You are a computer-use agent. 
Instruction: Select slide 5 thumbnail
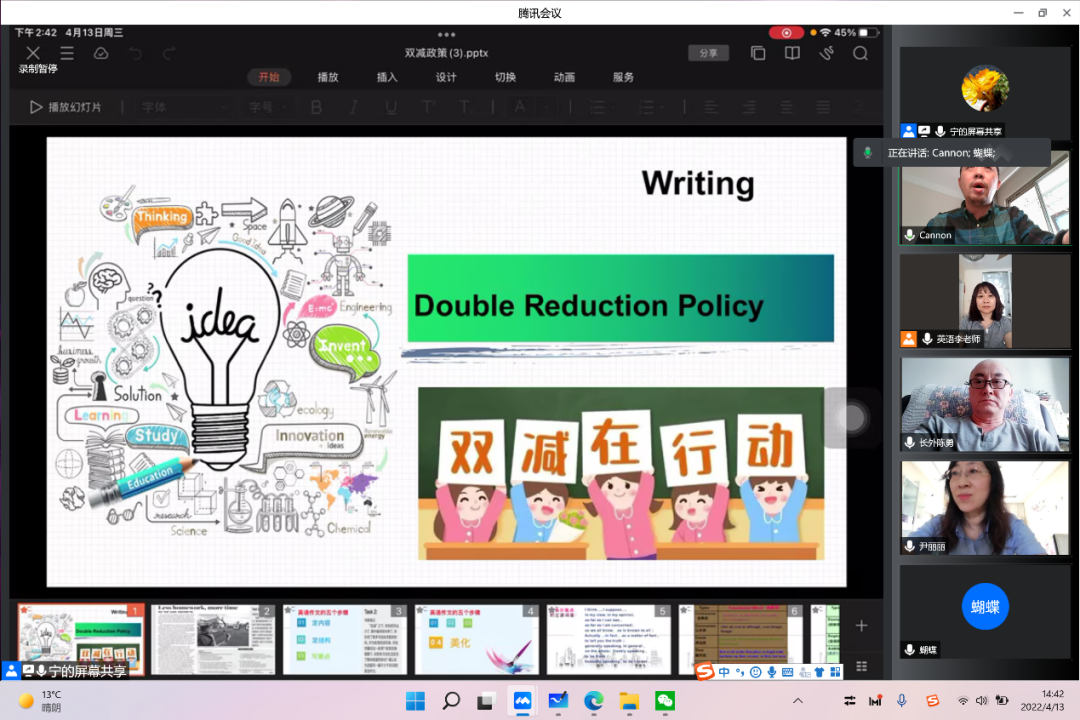608,639
